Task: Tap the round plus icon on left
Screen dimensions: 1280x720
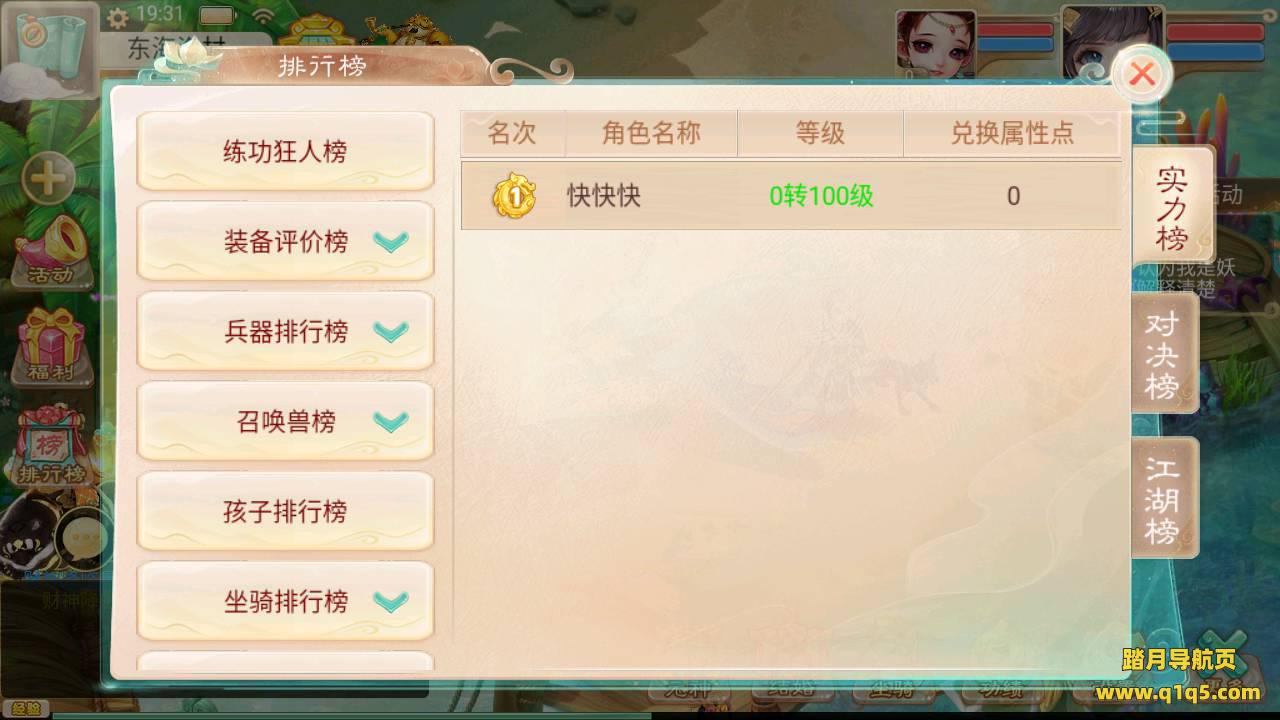Action: tap(48, 180)
